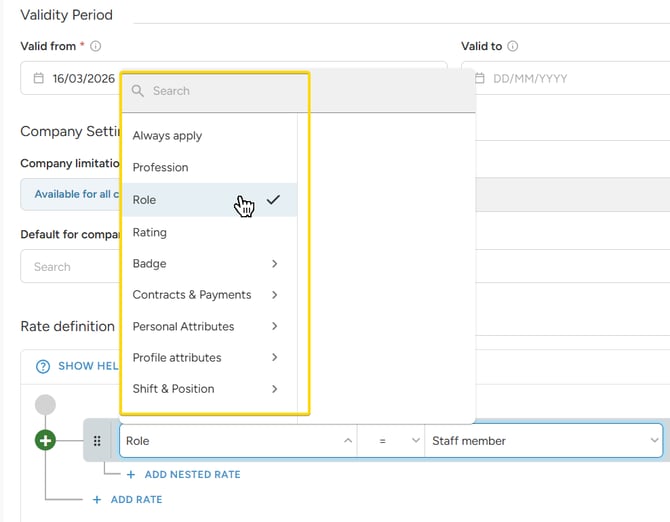This screenshot has height=522, width=670.
Task: Choose Always apply from the list
Action: click(167, 136)
